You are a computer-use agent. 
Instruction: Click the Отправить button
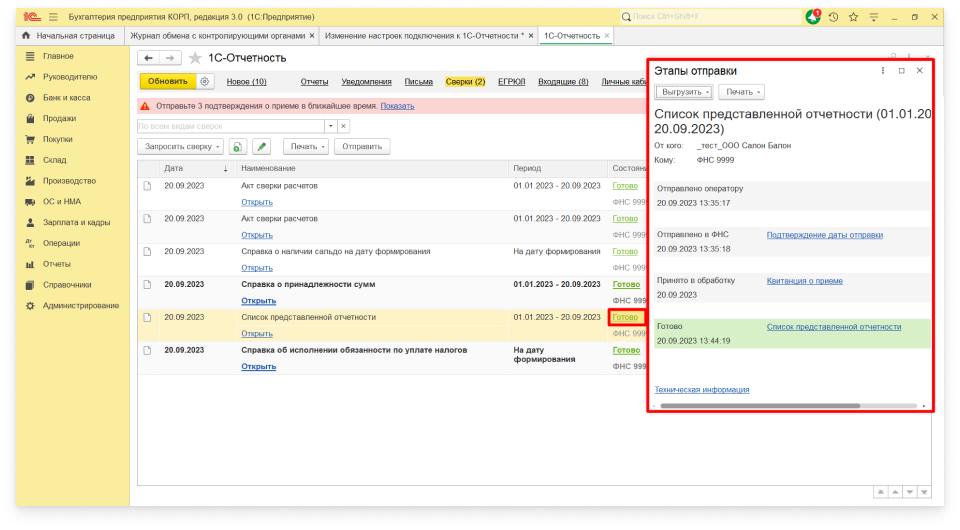pos(362,147)
